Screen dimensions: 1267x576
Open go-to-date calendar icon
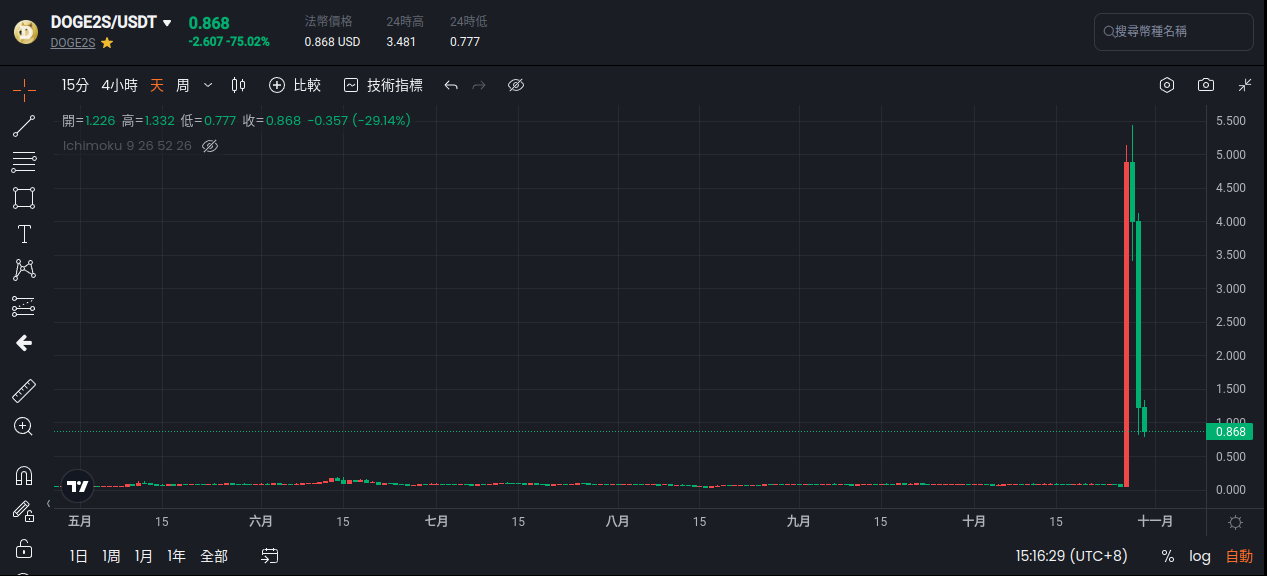coord(269,556)
